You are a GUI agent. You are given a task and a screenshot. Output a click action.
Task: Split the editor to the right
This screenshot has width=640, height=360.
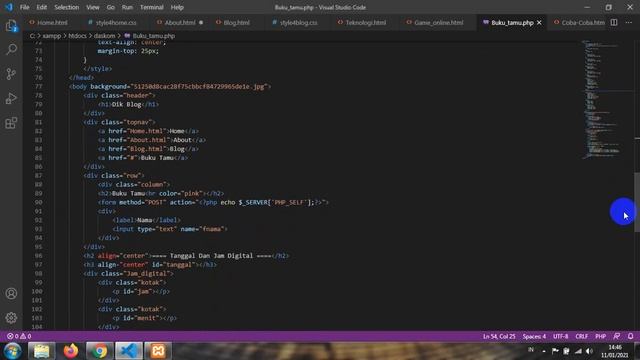tap(614, 22)
